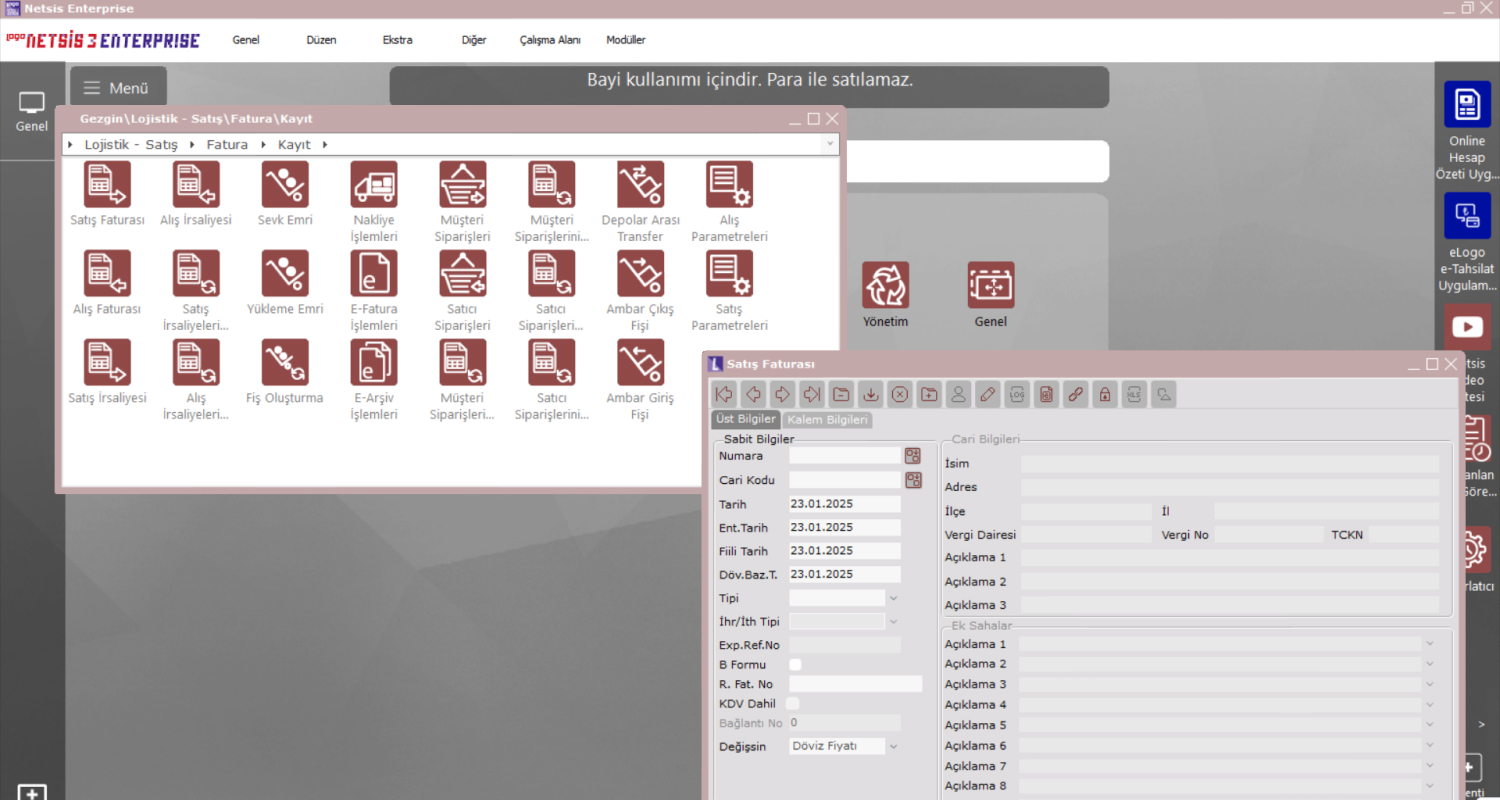This screenshot has height=800, width=1500.
Task: Open Satıcı Siparişleri with the basket icon
Action: [x=463, y=273]
